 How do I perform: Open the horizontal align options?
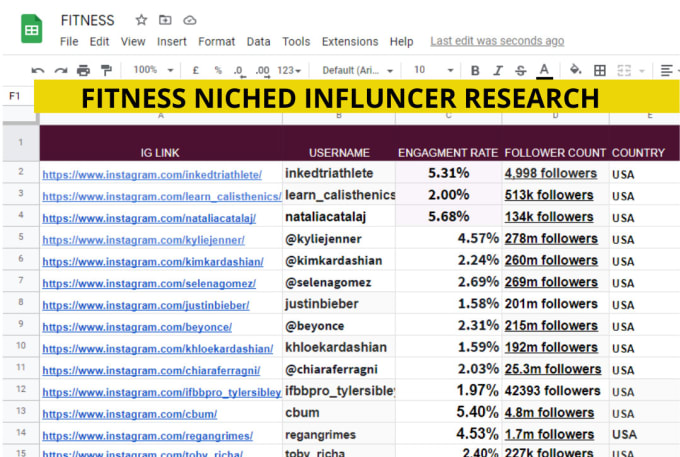(x=667, y=70)
